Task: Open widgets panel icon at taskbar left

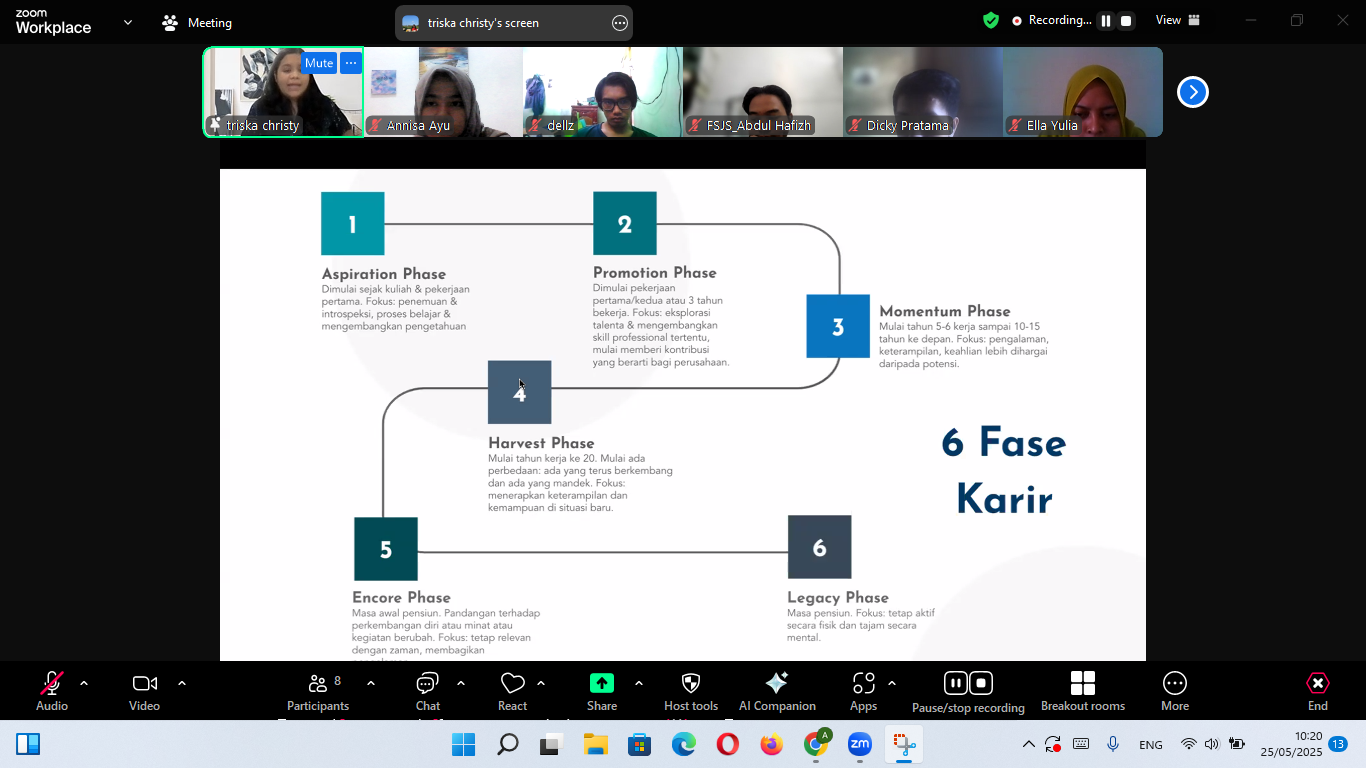Action: (x=28, y=744)
